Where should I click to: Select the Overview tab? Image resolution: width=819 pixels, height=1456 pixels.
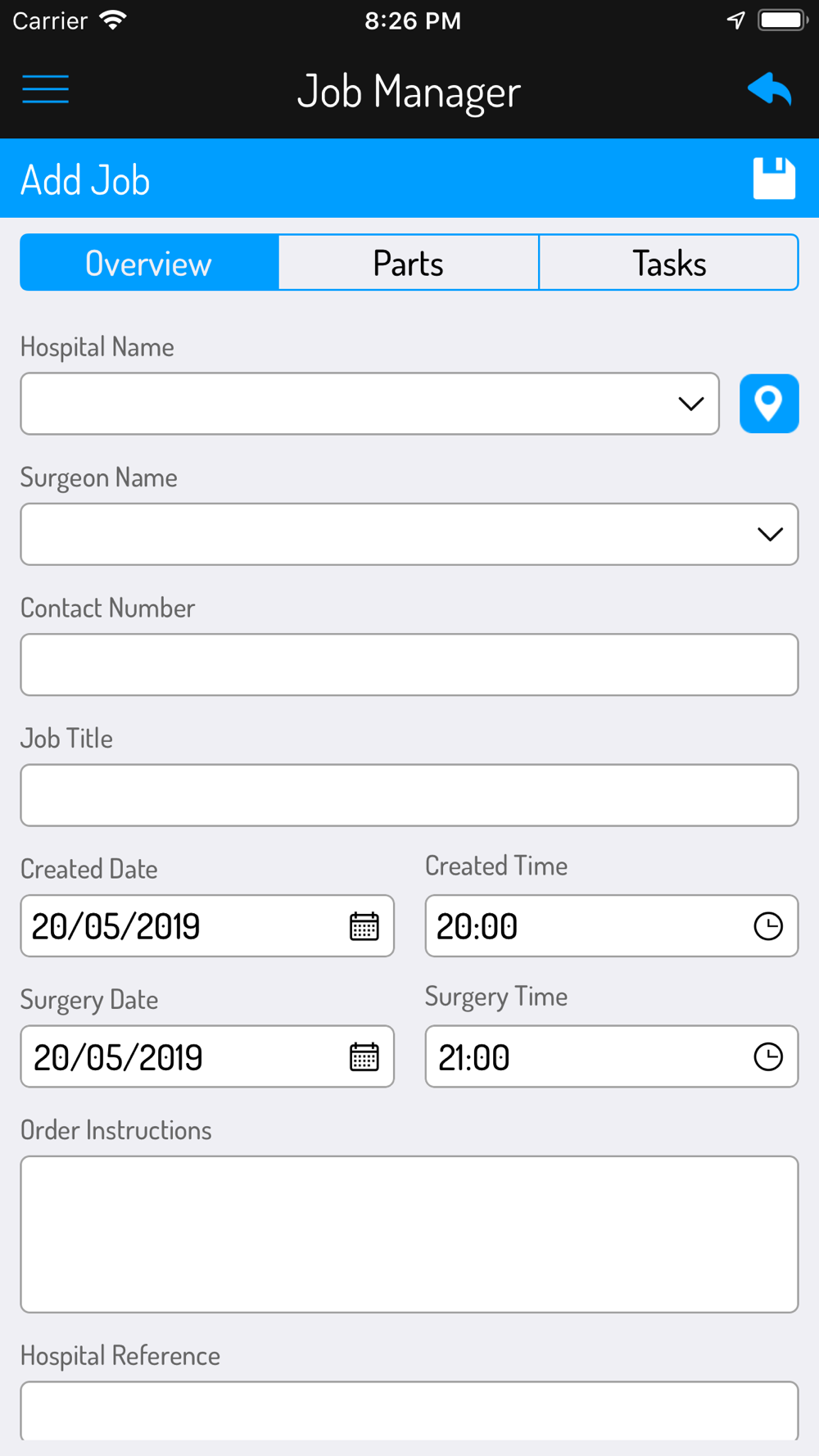pyautogui.click(x=149, y=263)
